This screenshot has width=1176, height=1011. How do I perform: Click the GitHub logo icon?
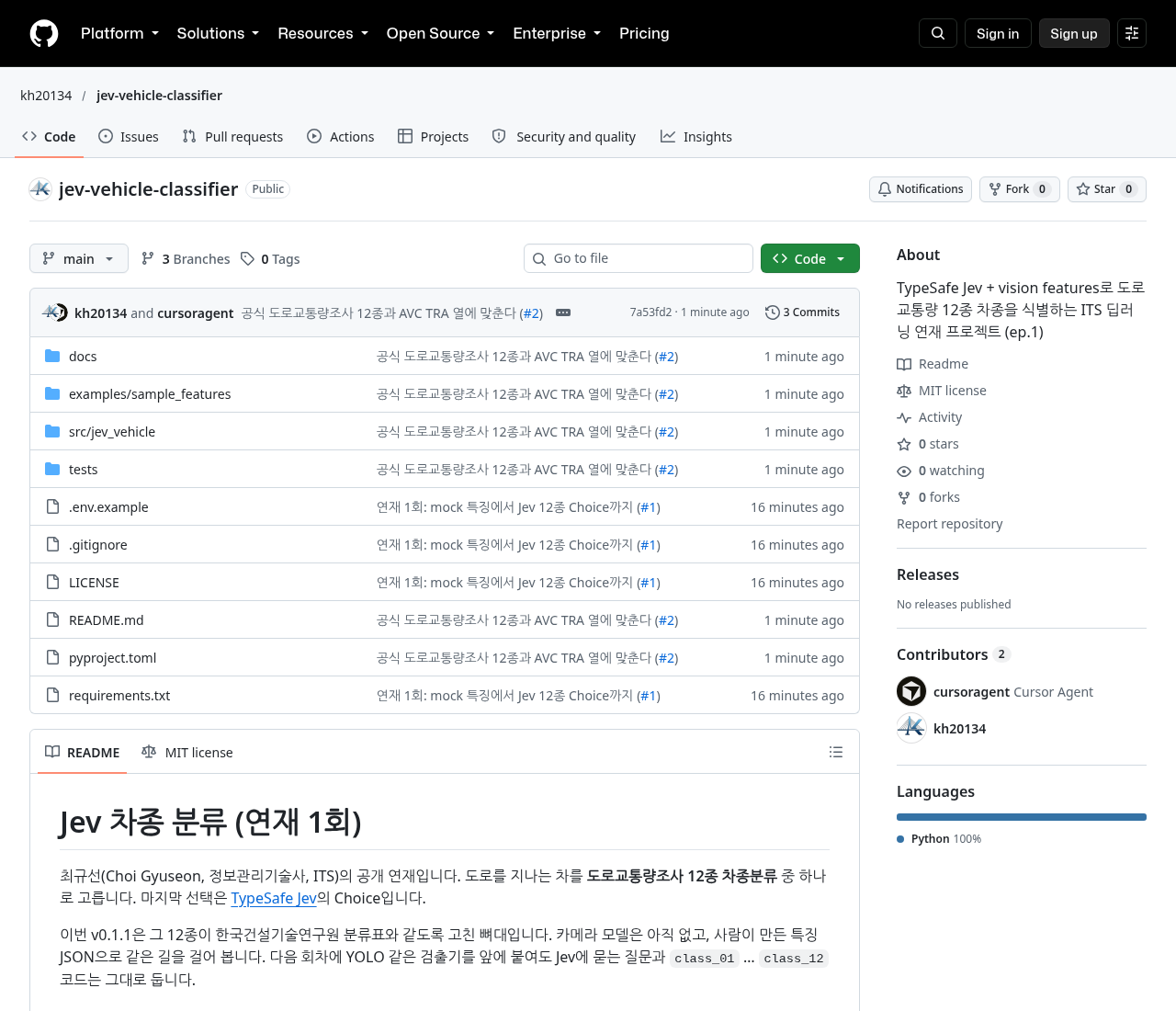click(x=44, y=33)
